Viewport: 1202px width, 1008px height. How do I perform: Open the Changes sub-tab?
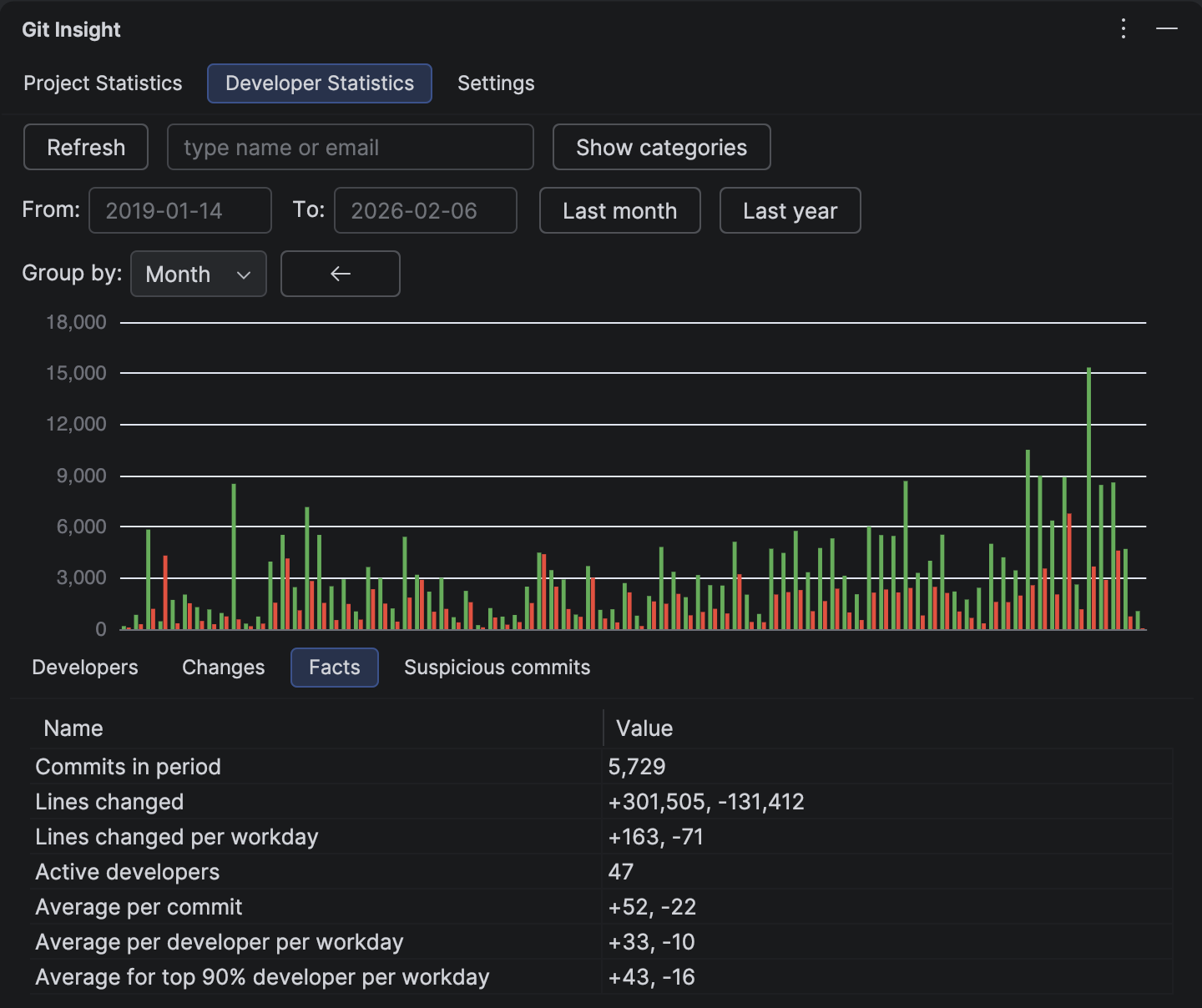223,668
